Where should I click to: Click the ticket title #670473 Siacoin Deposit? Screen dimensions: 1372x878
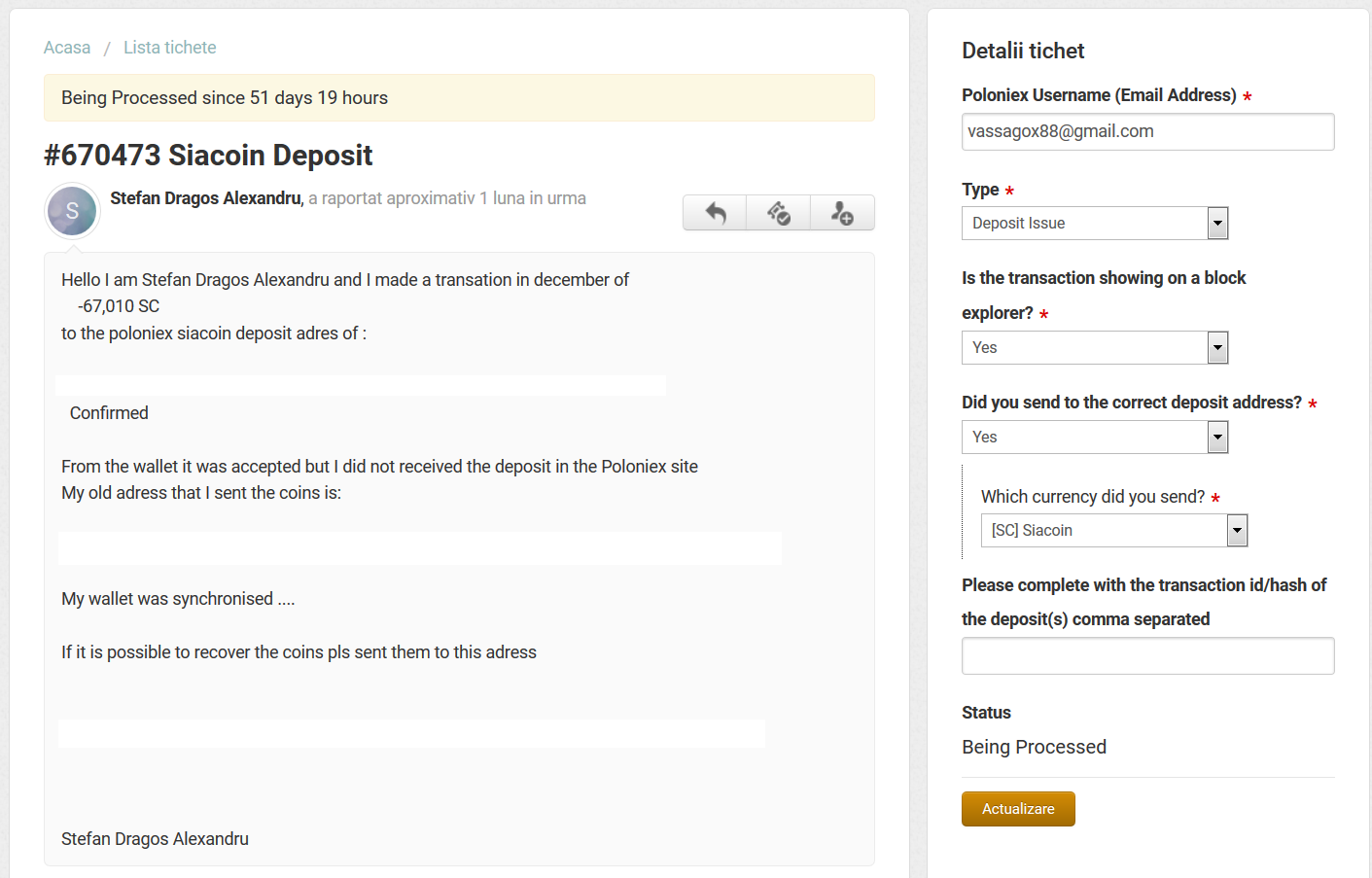tap(208, 156)
